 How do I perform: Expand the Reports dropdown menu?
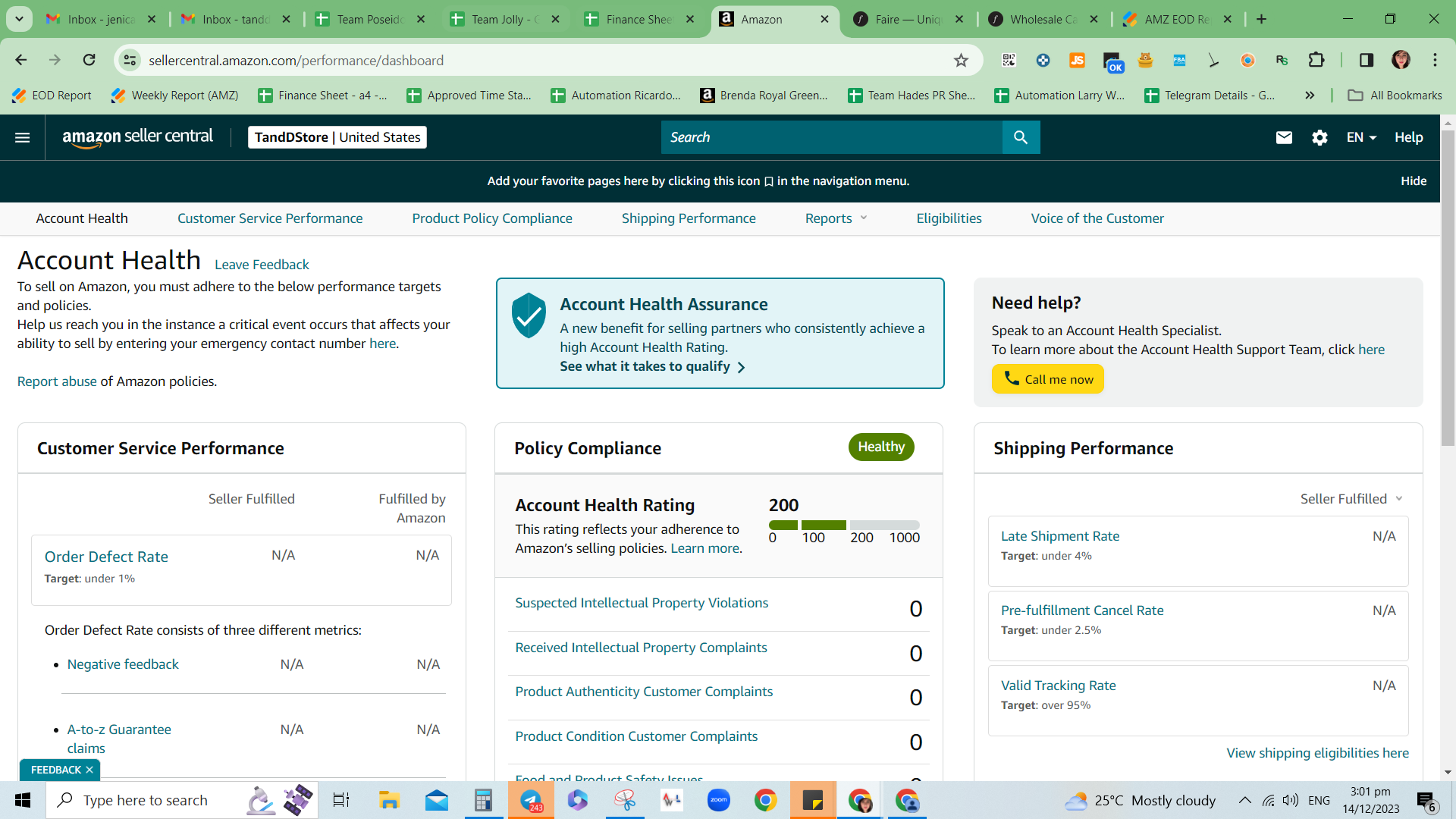(x=836, y=218)
